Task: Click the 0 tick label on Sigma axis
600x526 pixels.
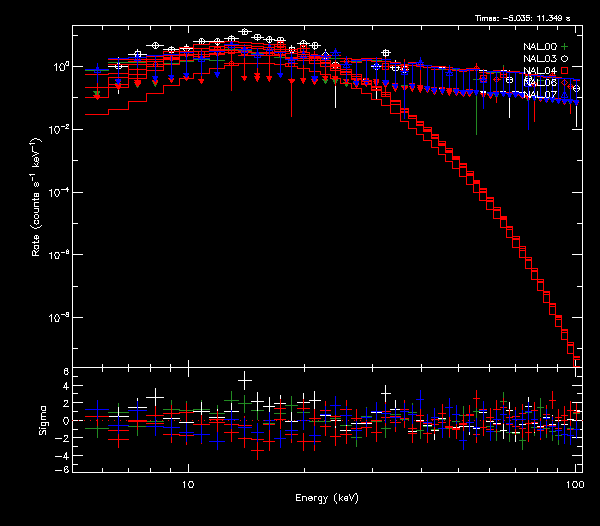Action: click(x=65, y=421)
